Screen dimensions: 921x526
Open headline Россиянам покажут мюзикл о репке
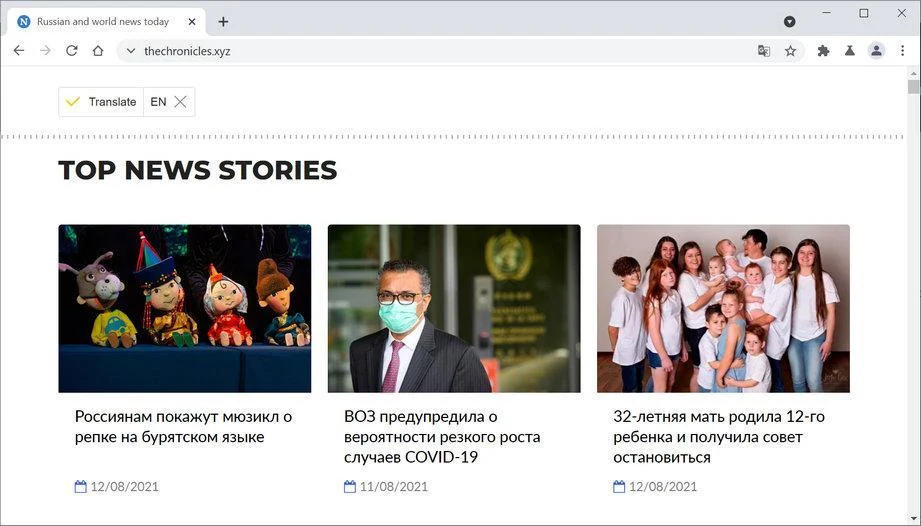pos(183,427)
